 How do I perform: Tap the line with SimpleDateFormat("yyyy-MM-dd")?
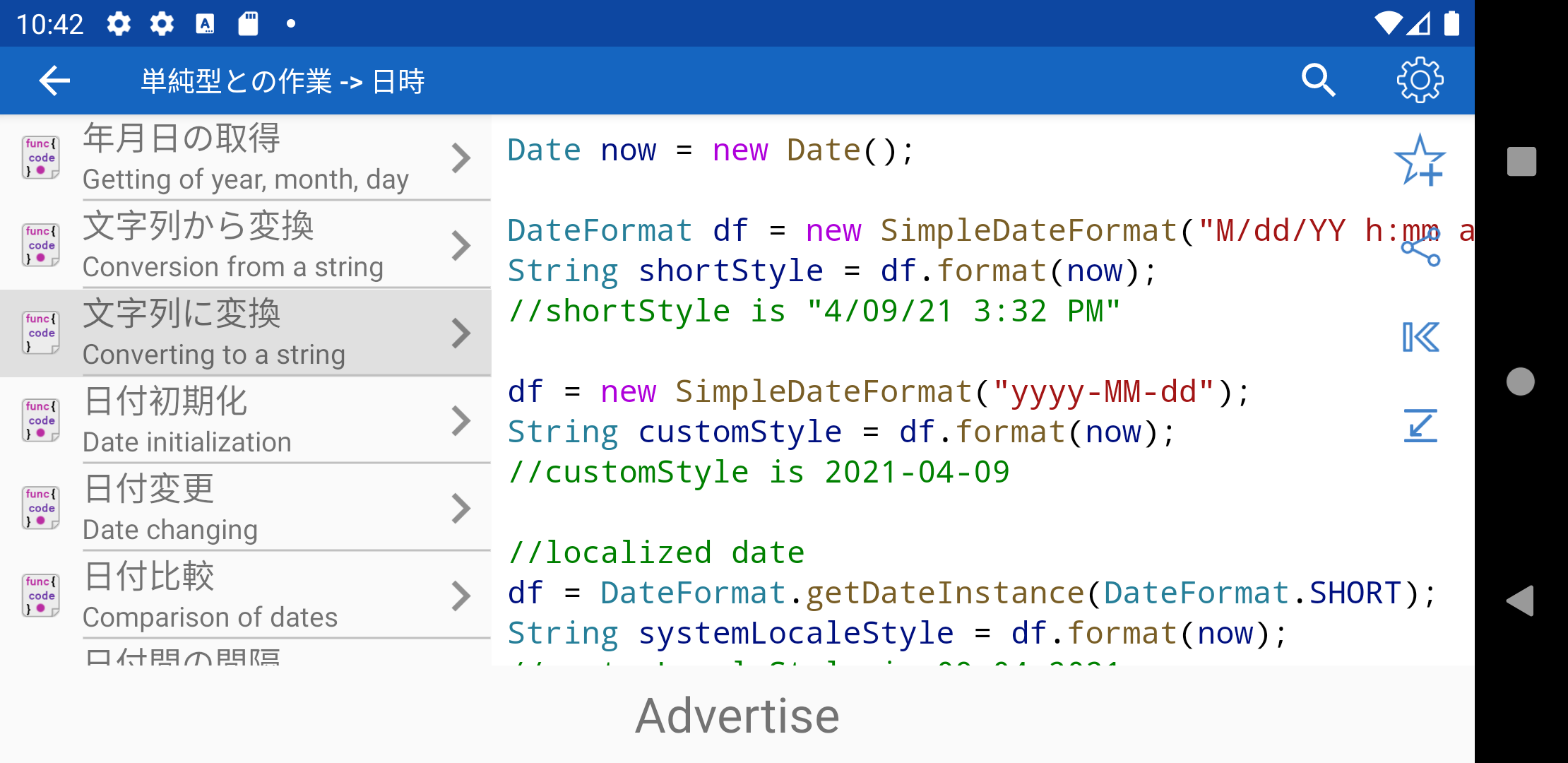[x=879, y=391]
